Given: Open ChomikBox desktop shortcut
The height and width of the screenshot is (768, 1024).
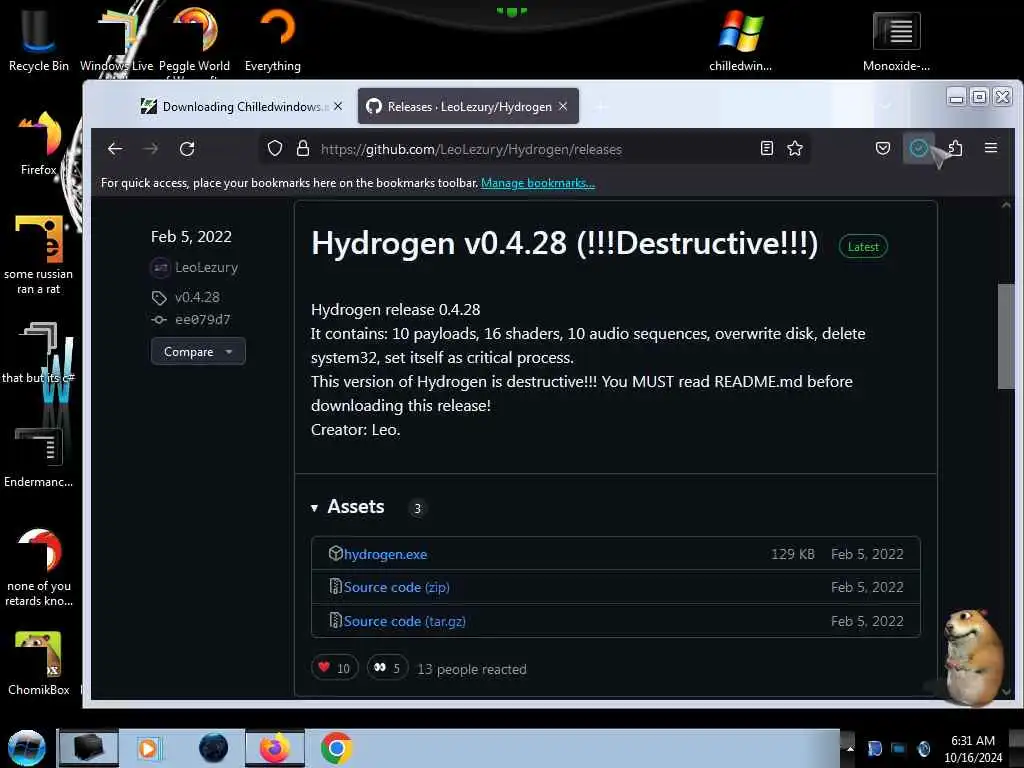Looking at the screenshot, I should pos(39,663).
